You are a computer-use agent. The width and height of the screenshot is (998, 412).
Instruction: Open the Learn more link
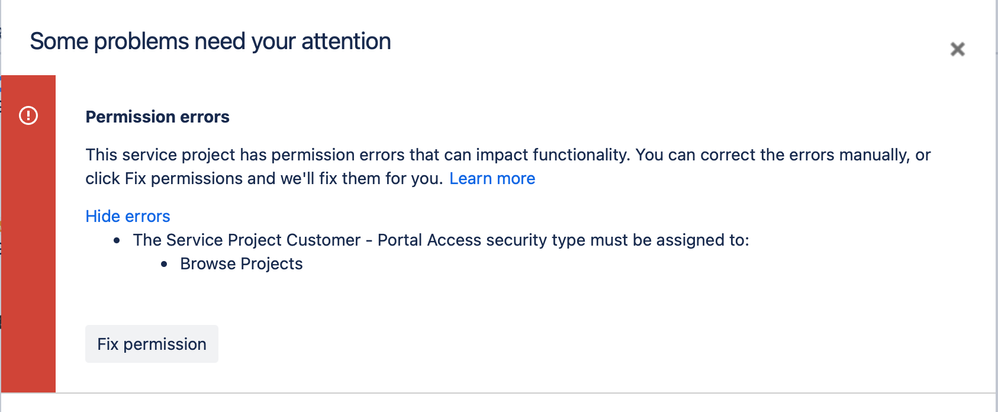point(492,179)
